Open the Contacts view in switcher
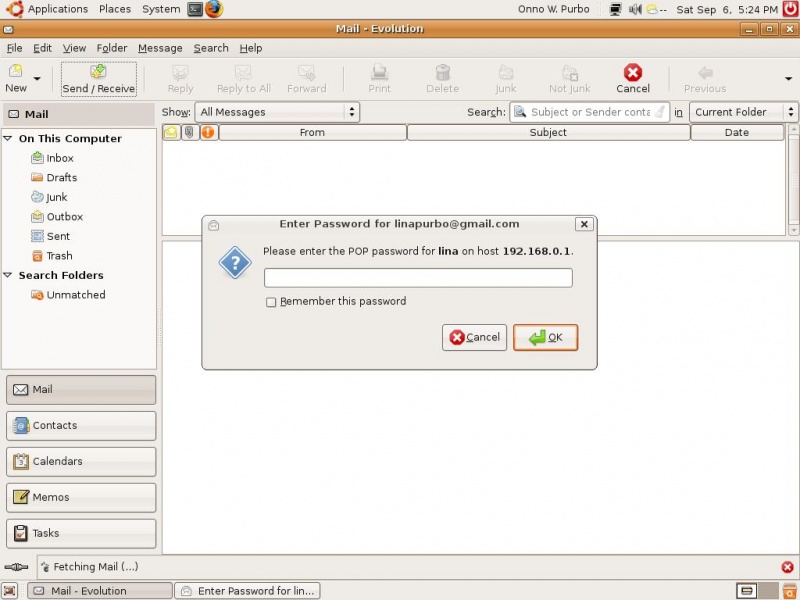This screenshot has height=600, width=800. click(80, 425)
